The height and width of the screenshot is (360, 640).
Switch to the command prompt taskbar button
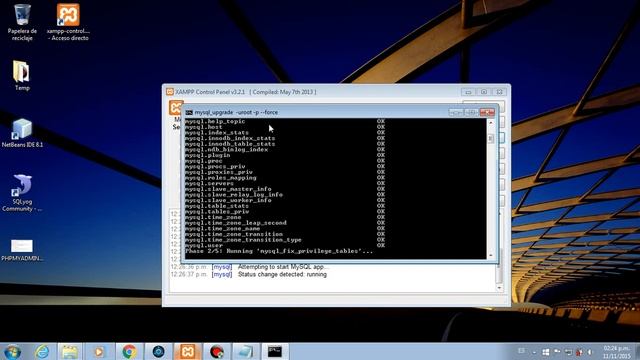275,351
